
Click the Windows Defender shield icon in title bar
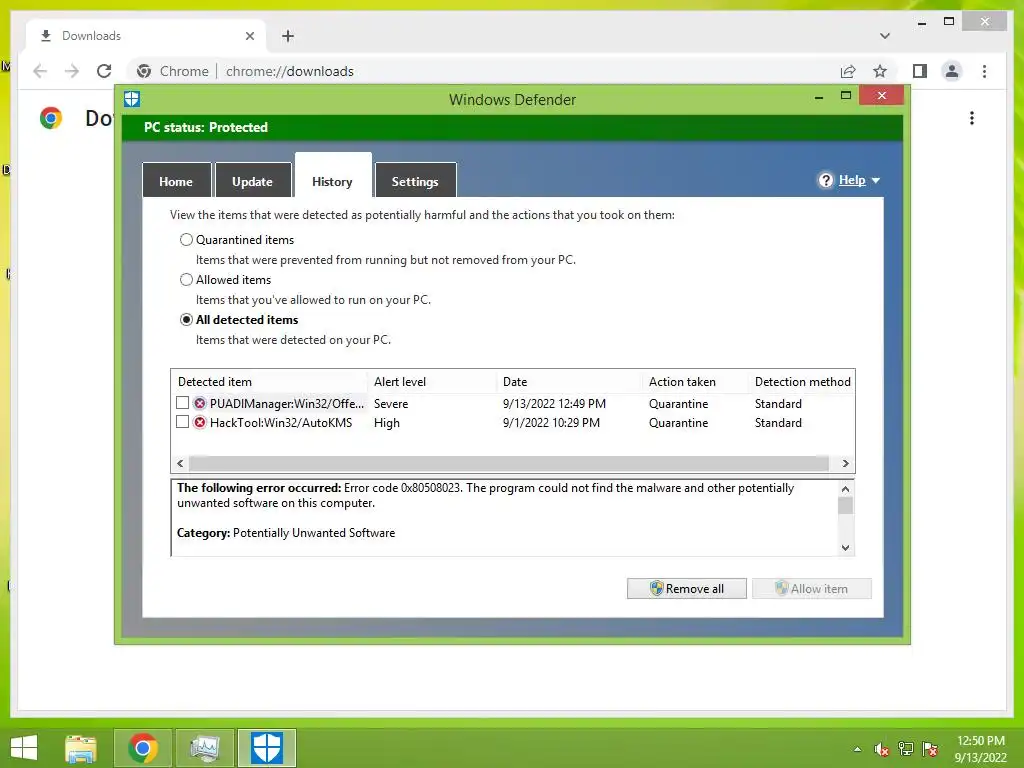pos(132,99)
